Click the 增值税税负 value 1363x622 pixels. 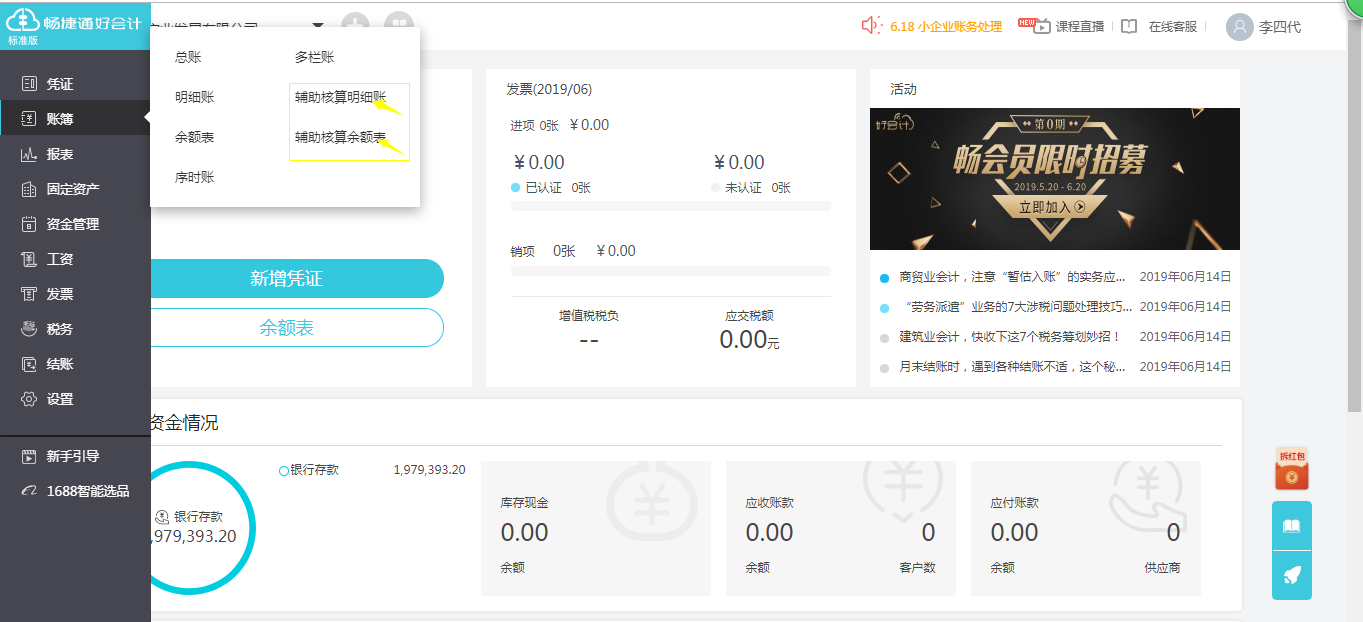(589, 340)
